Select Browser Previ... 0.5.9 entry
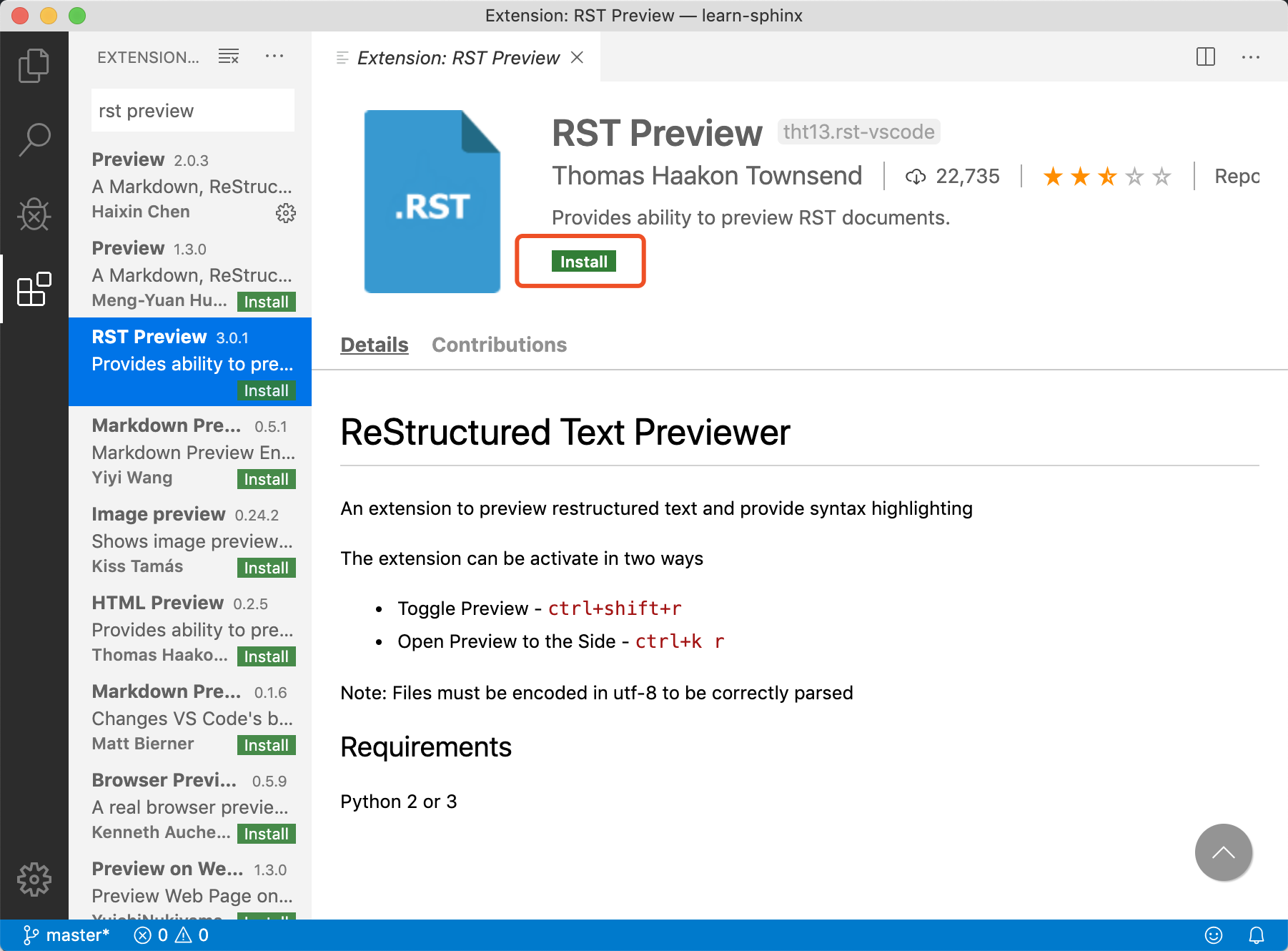This screenshot has width=1288, height=951. tap(190, 805)
